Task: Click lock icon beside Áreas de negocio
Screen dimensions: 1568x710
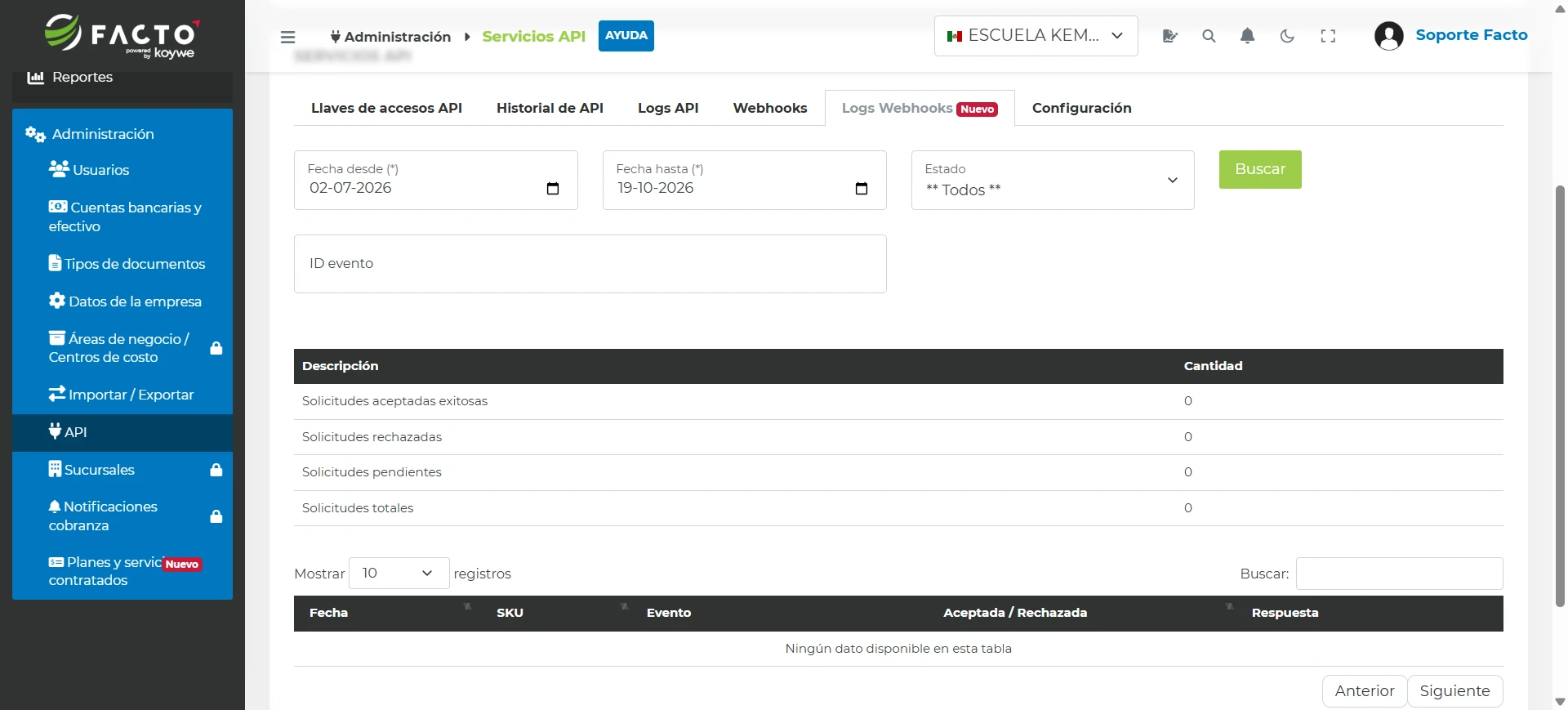Action: [x=216, y=348]
